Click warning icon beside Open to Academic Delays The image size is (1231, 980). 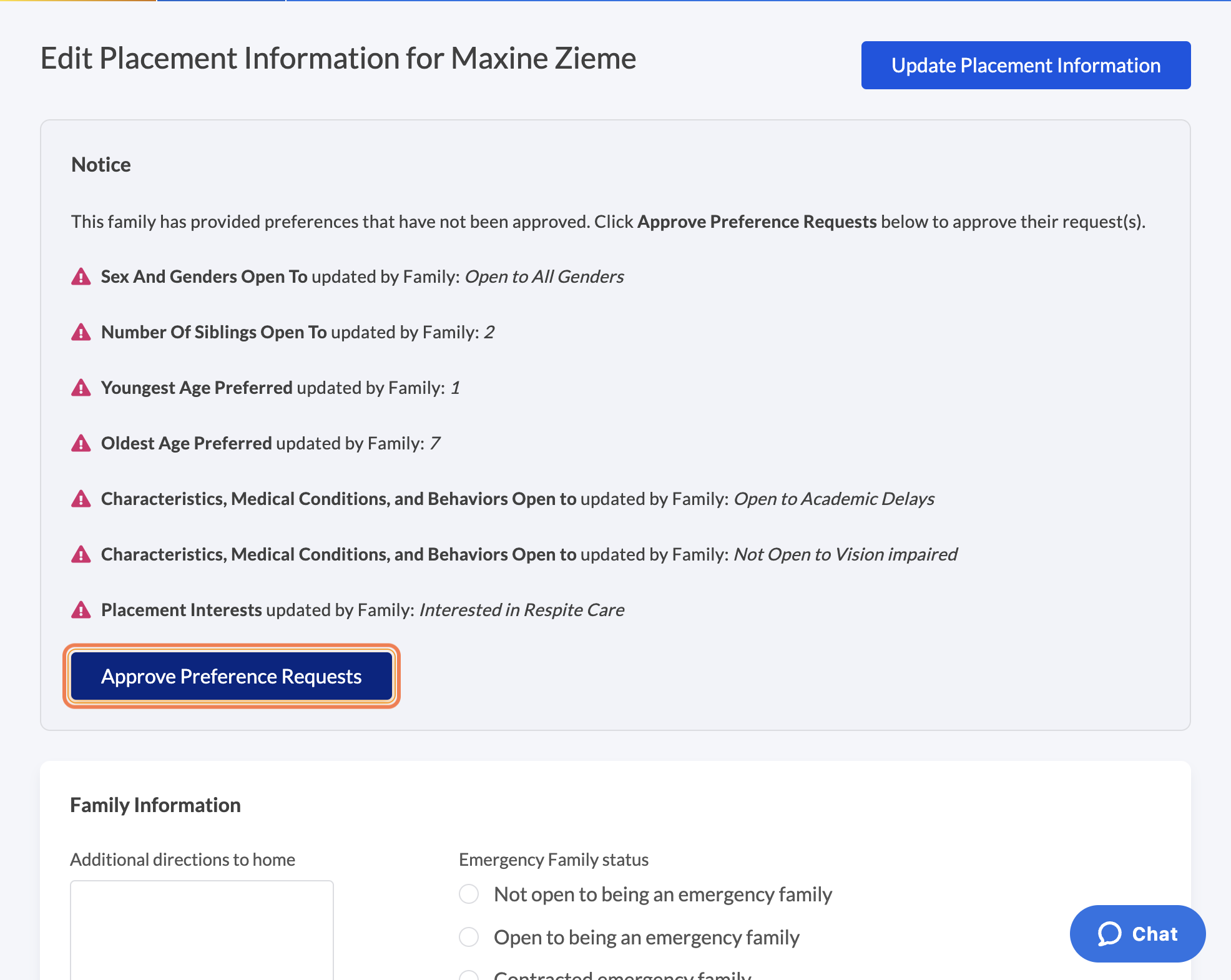[x=81, y=499]
